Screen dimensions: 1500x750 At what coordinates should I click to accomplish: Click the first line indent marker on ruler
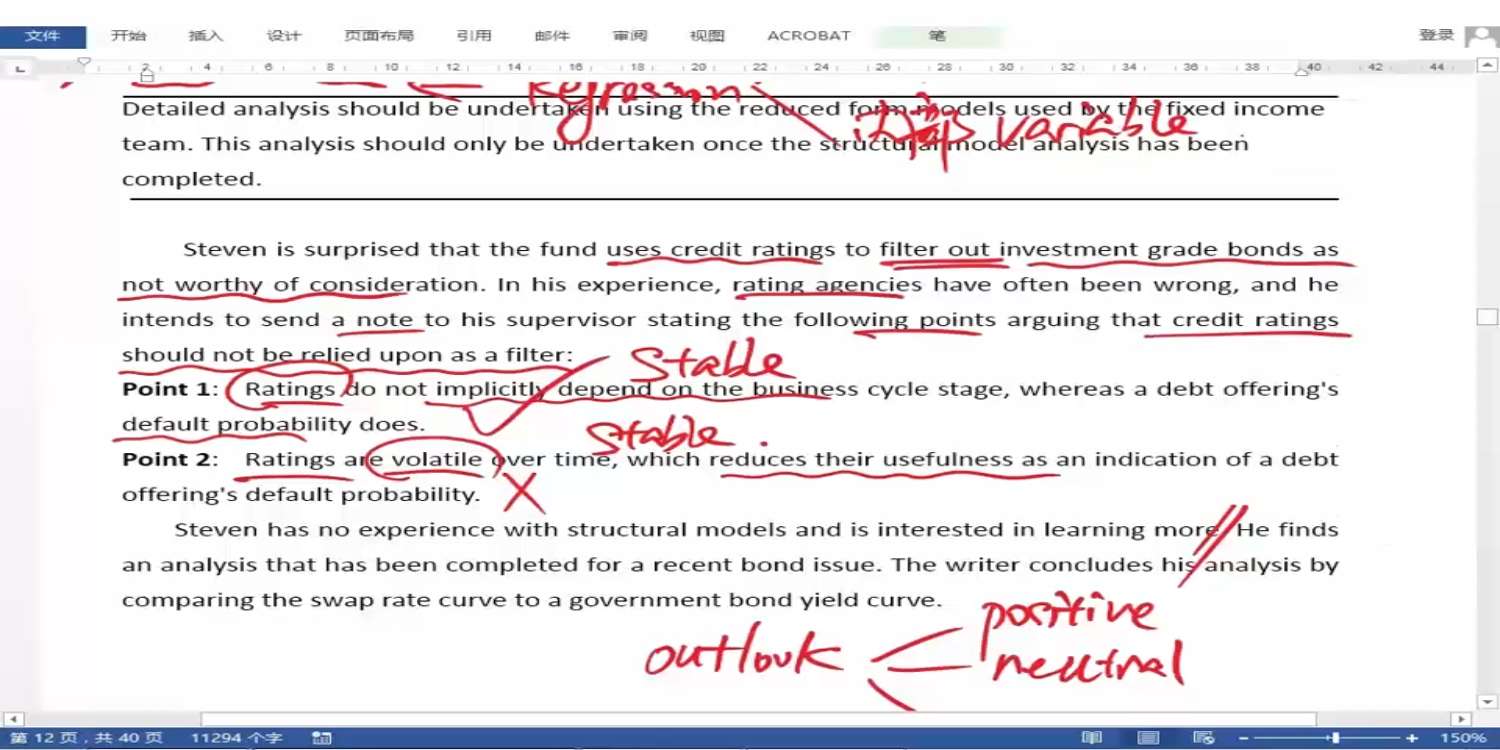84,62
